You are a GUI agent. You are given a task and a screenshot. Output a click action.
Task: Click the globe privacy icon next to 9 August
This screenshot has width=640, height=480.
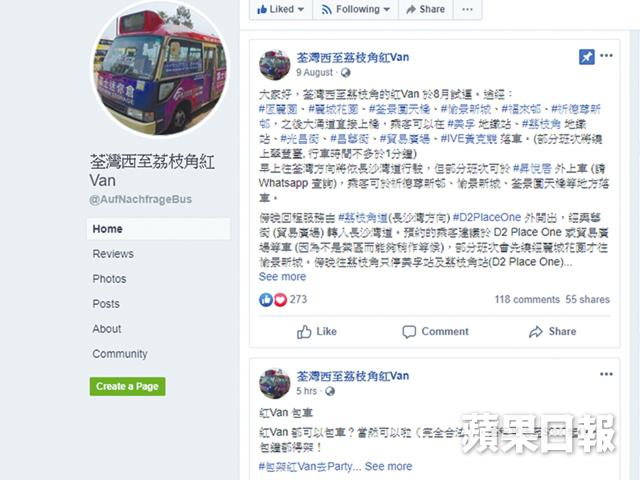[345, 73]
